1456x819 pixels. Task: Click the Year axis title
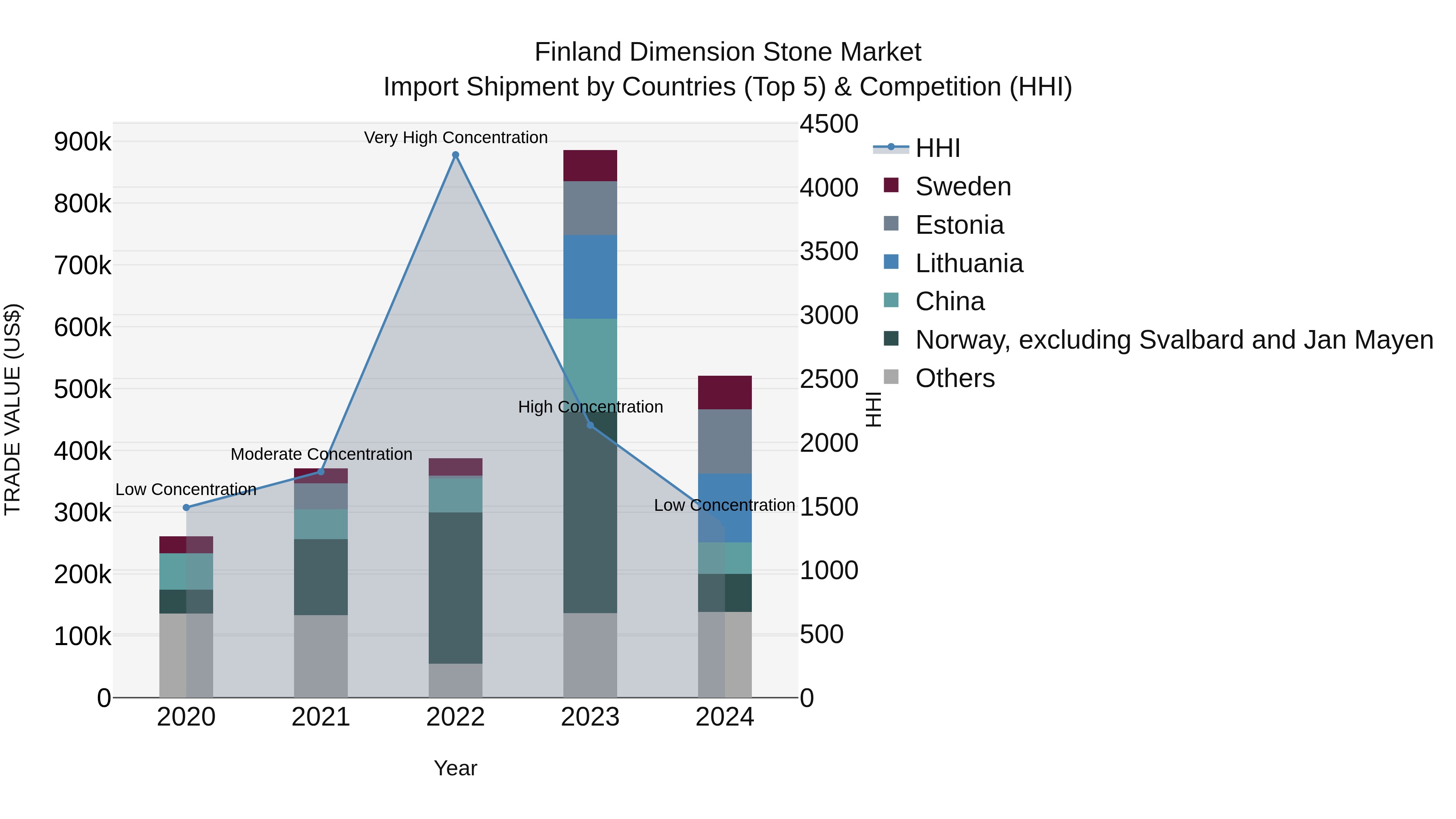pyautogui.click(x=455, y=768)
